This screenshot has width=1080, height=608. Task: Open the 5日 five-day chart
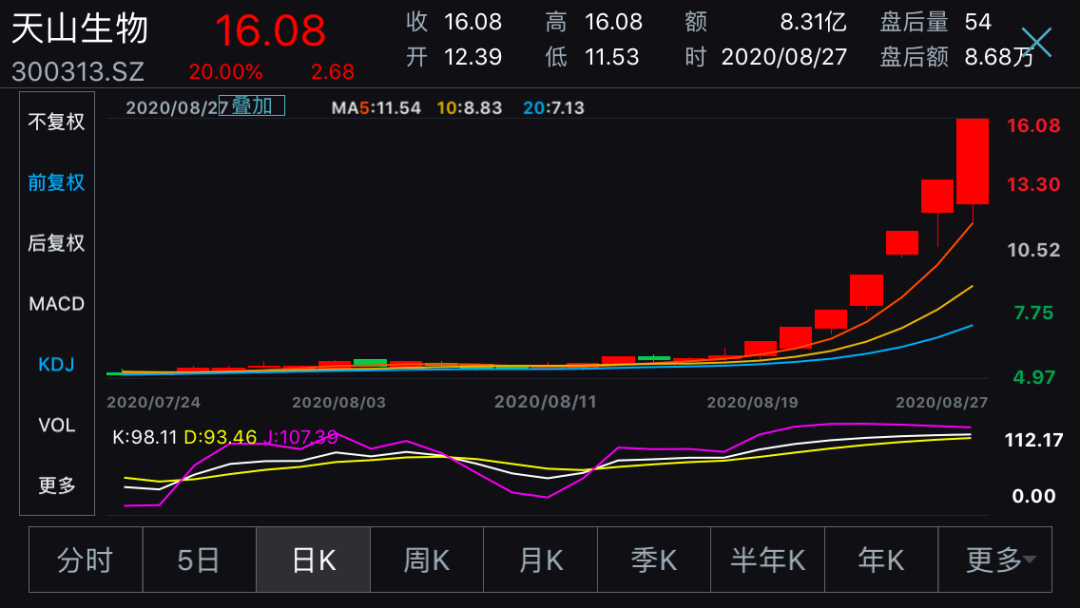click(198, 560)
